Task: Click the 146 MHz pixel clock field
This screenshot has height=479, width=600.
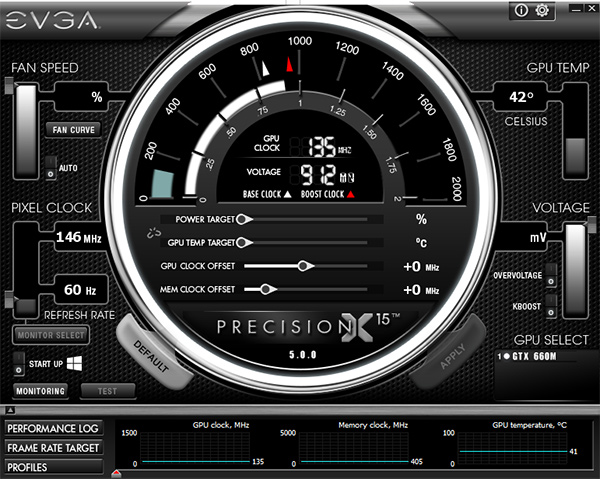Action: 80,237
